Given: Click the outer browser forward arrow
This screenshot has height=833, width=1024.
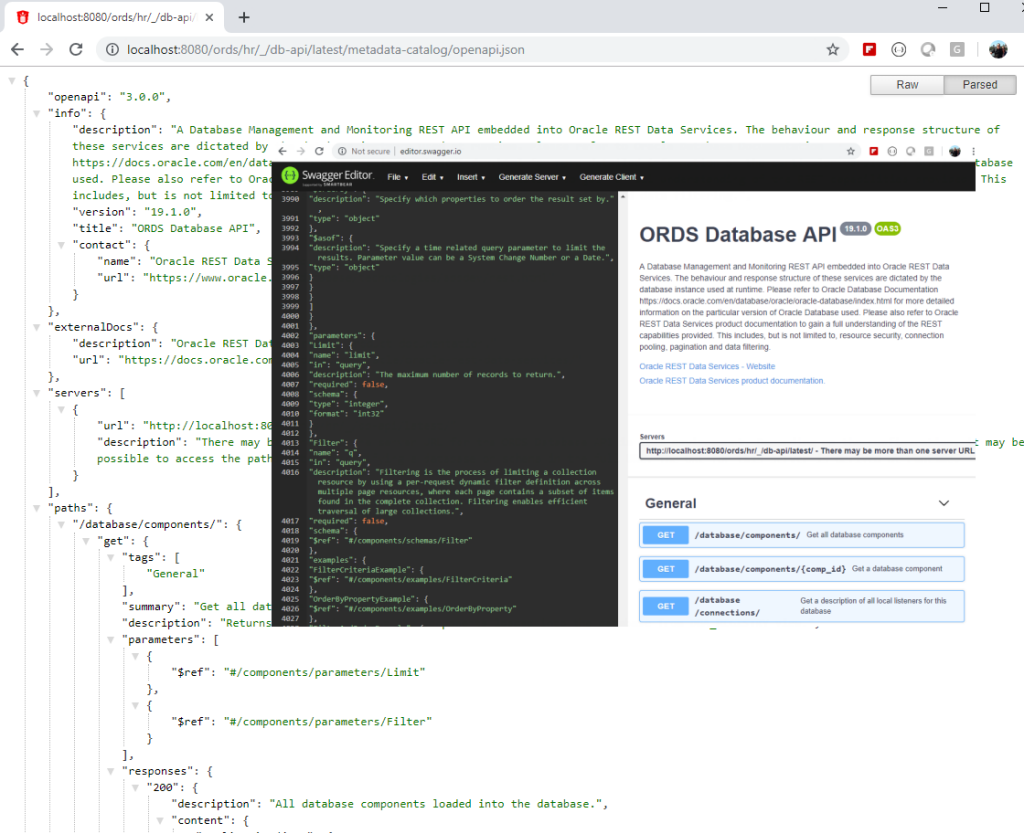Looking at the screenshot, I should [46, 50].
